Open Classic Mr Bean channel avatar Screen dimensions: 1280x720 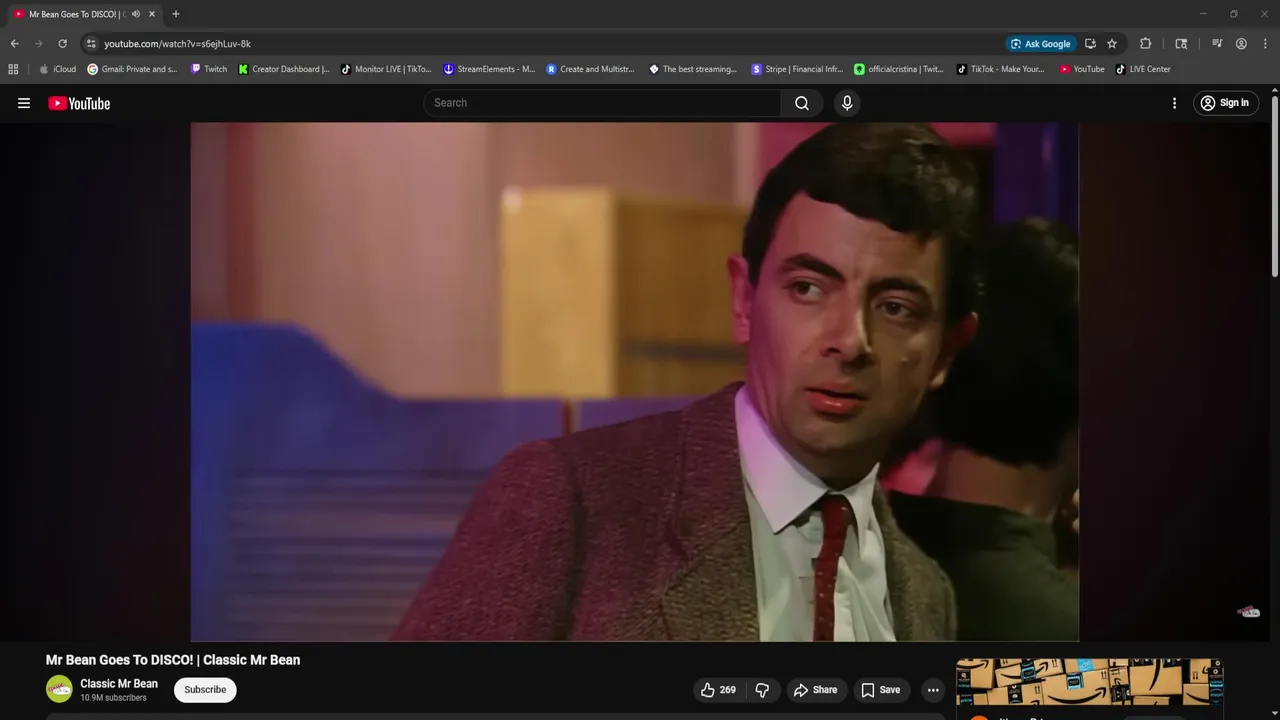point(59,689)
